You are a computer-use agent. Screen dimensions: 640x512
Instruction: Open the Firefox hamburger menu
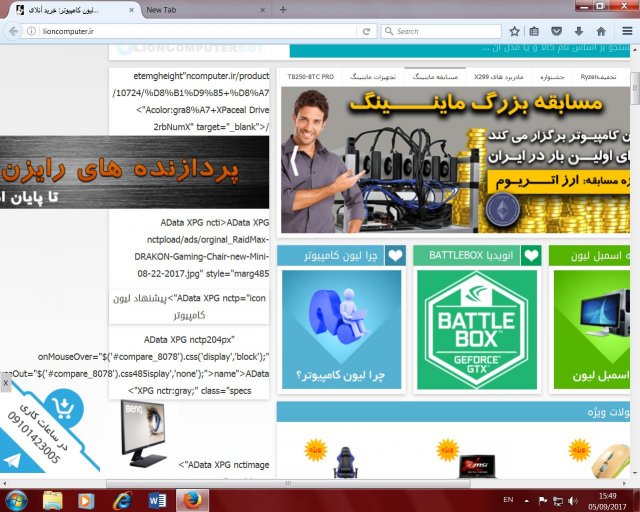627,31
